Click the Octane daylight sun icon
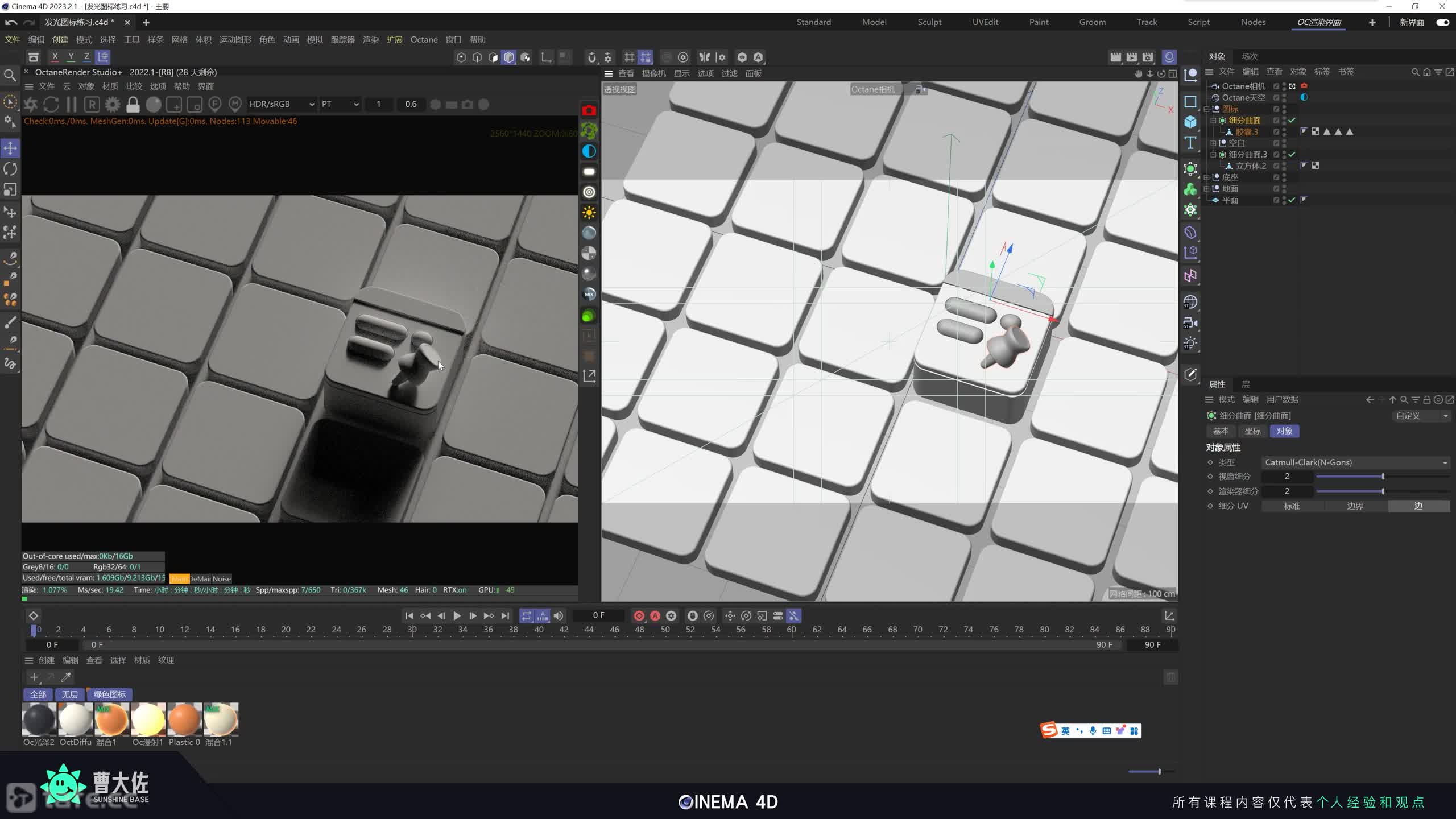 (x=589, y=213)
